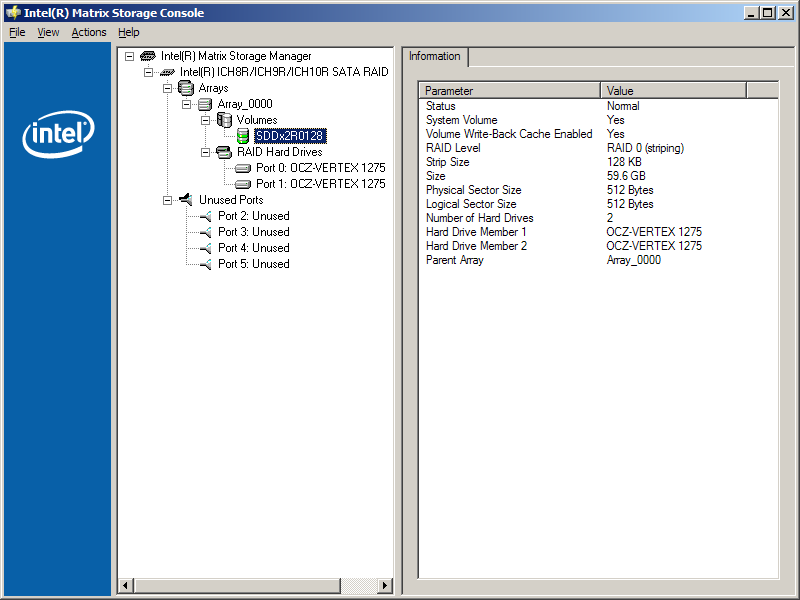800x600 pixels.
Task: Click the System Volume parameter
Action: pyautogui.click(x=461, y=120)
